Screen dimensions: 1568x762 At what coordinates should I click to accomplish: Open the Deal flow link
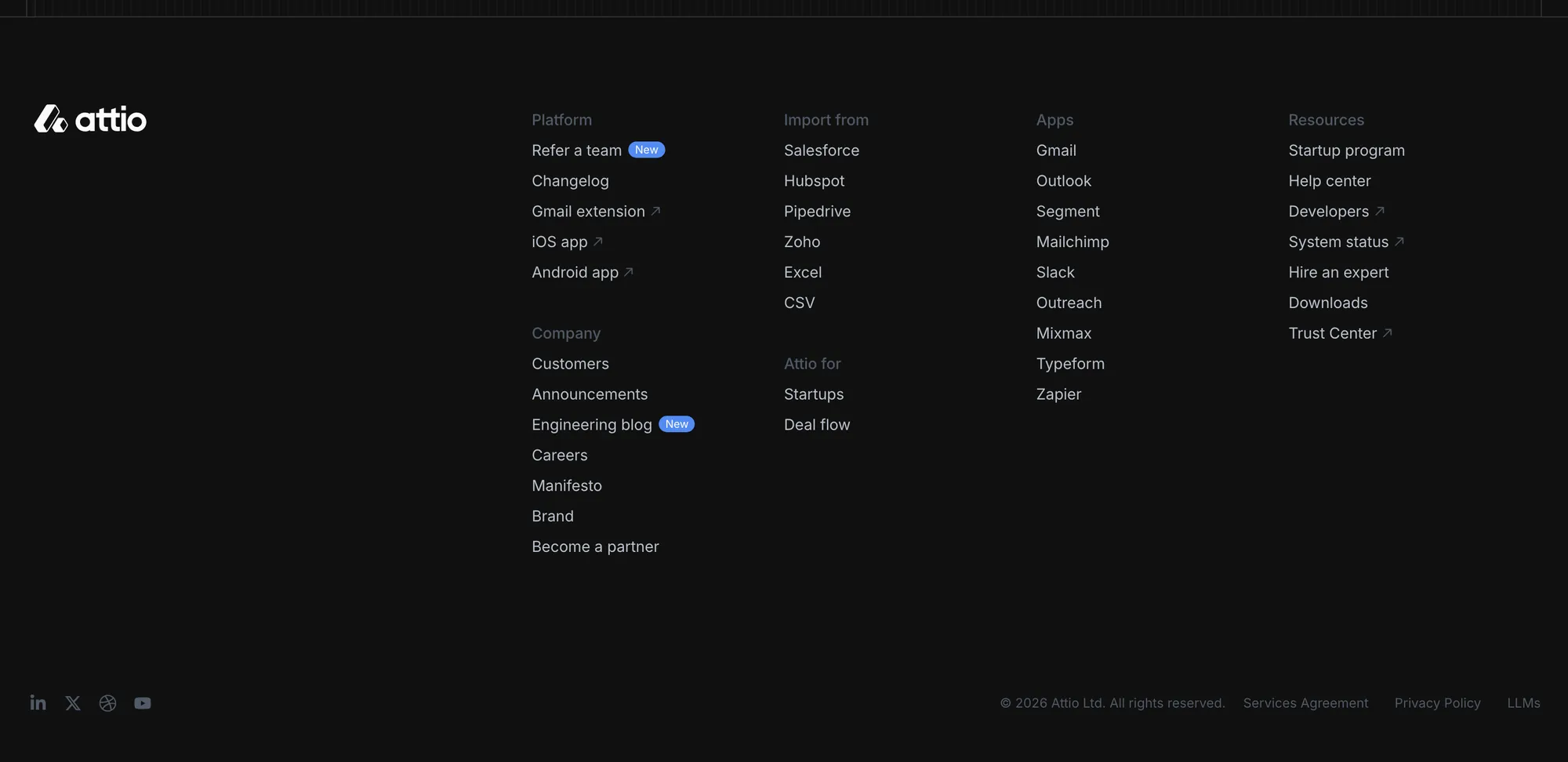pyautogui.click(x=817, y=424)
